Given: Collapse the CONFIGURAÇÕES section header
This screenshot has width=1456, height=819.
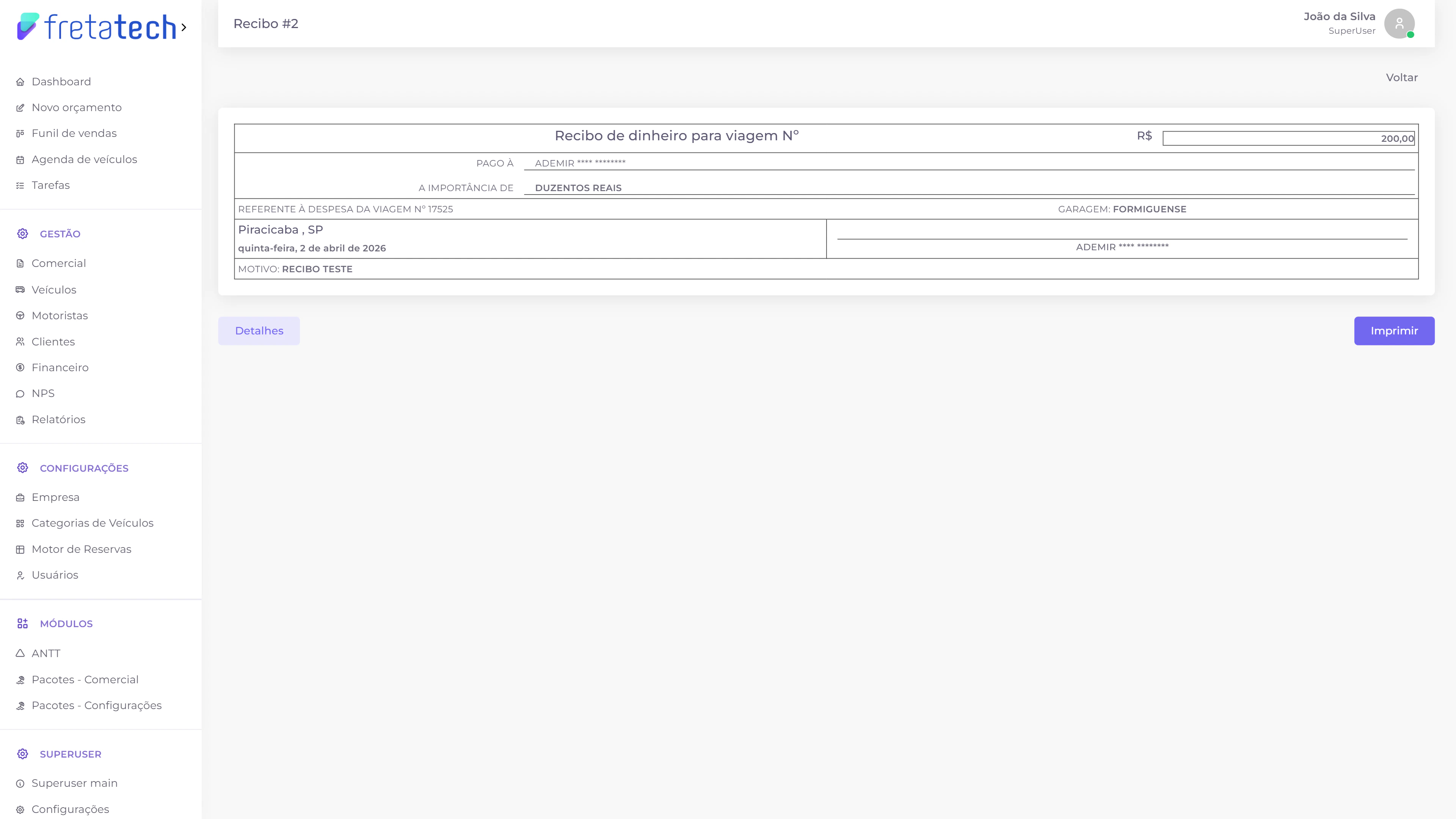Looking at the screenshot, I should (84, 468).
